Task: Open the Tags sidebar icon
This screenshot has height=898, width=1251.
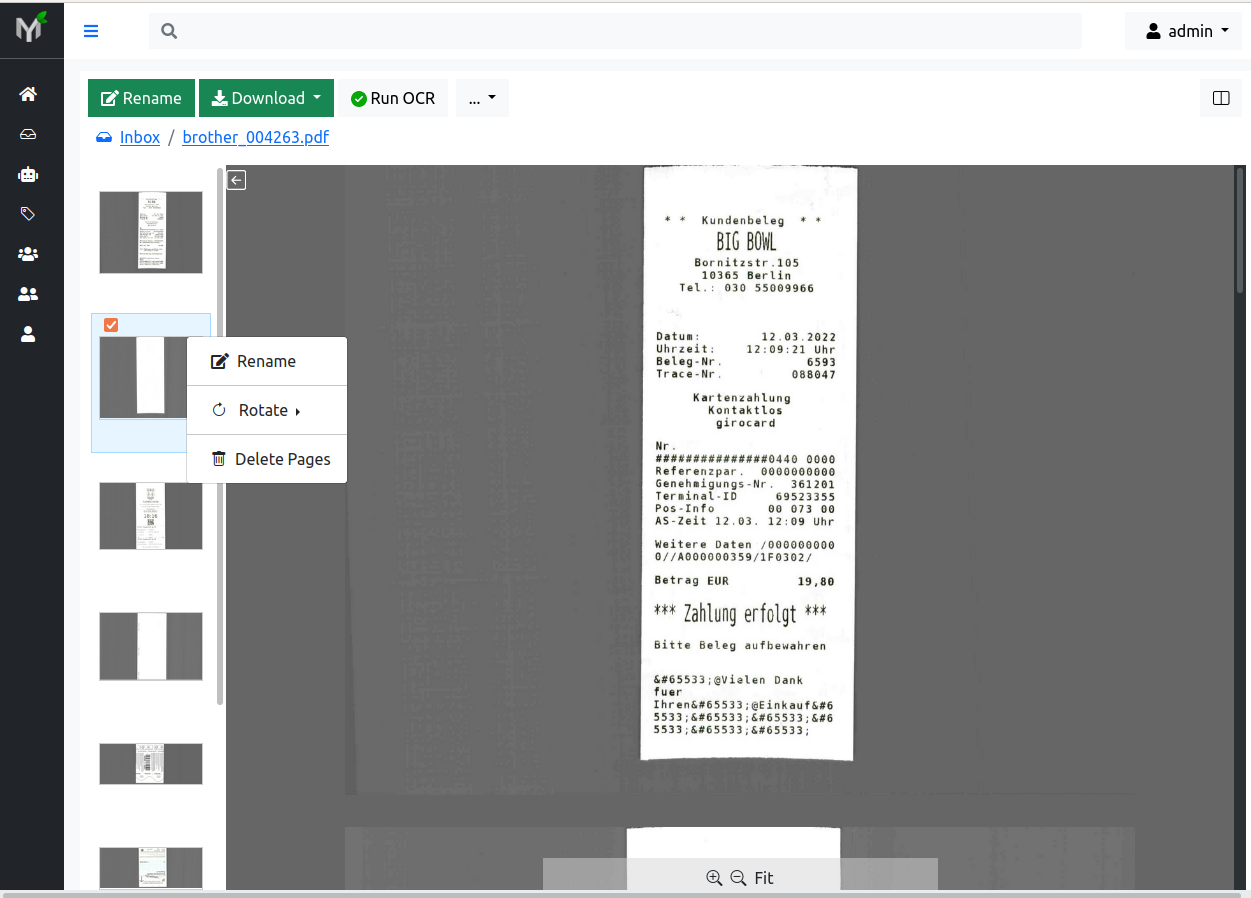Action: tap(28, 214)
